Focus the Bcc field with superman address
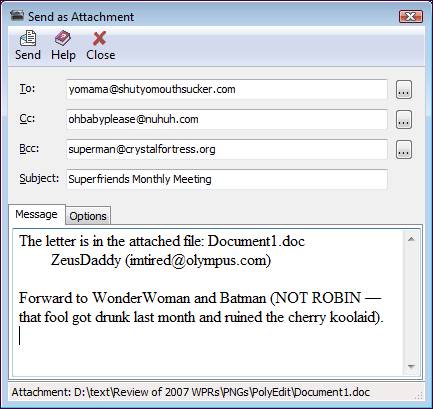Viewport: 433px width, 409px height. (x=227, y=149)
